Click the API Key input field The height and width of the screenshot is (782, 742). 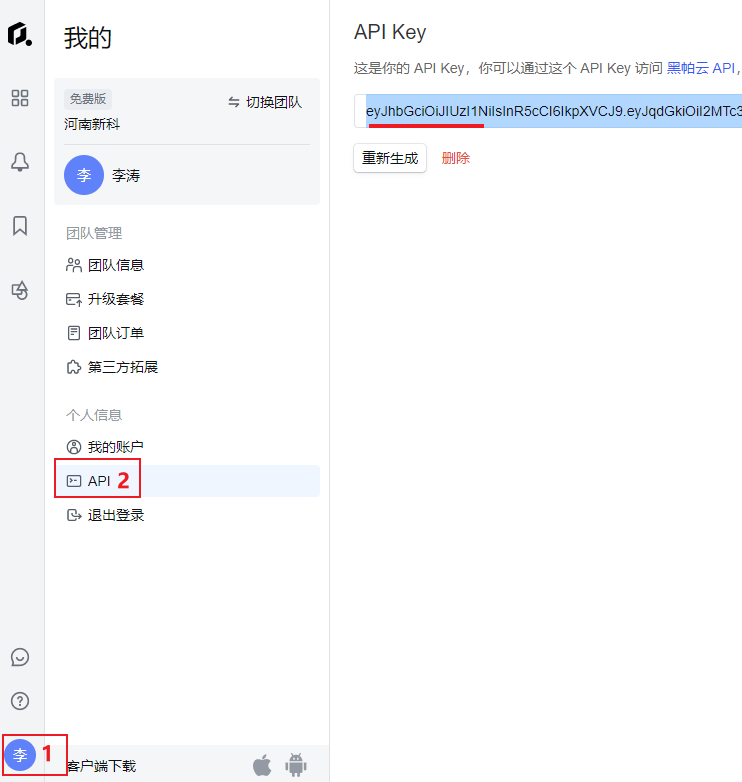pos(548,111)
